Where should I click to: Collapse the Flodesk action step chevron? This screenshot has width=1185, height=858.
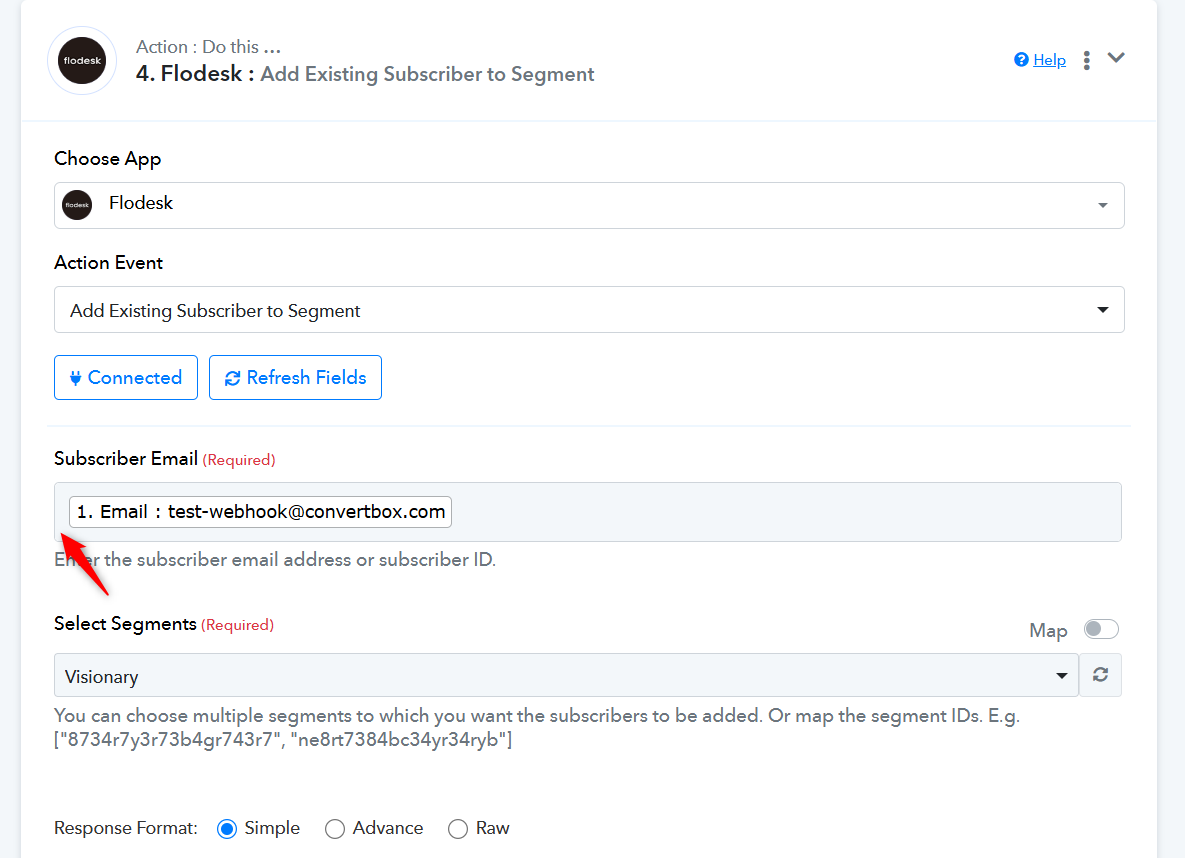point(1116,58)
